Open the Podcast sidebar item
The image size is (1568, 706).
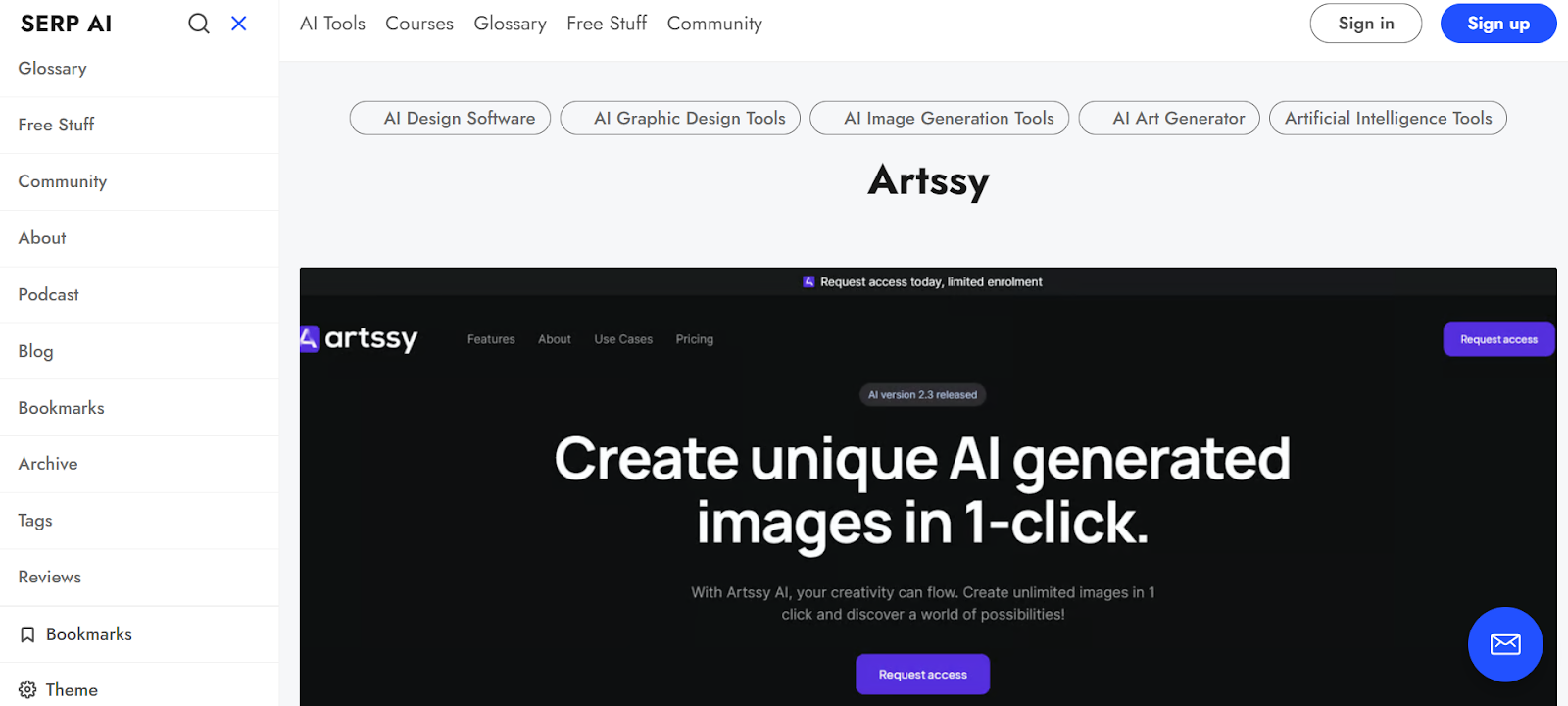pyautogui.click(x=139, y=294)
